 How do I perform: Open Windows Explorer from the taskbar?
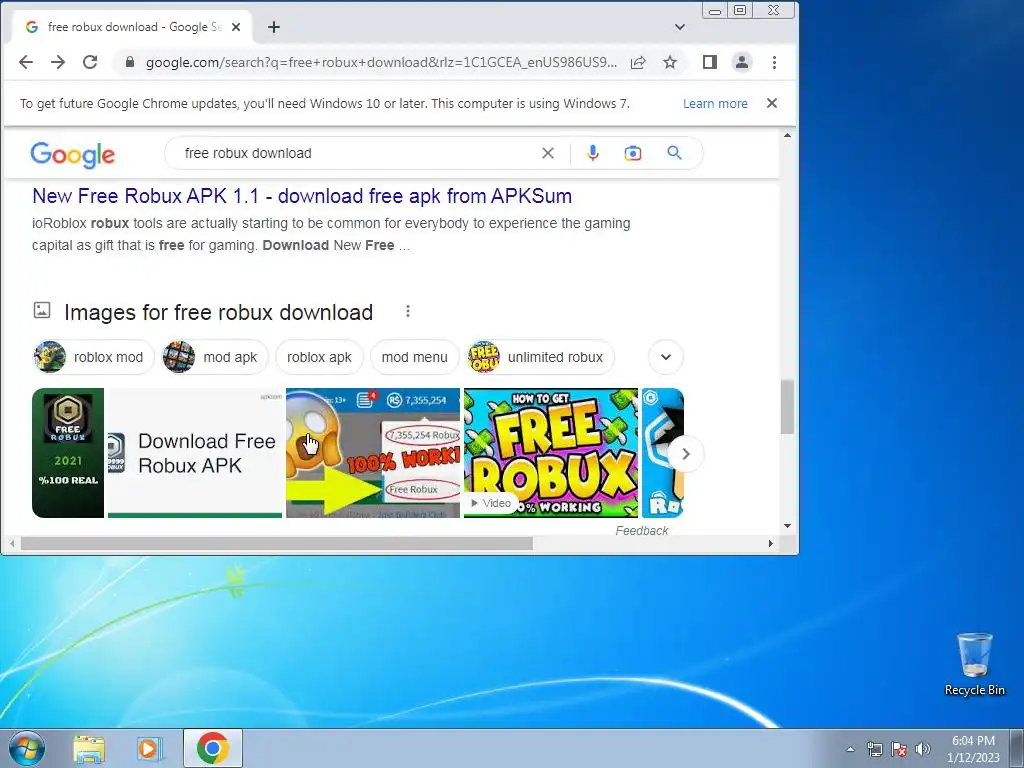point(89,749)
